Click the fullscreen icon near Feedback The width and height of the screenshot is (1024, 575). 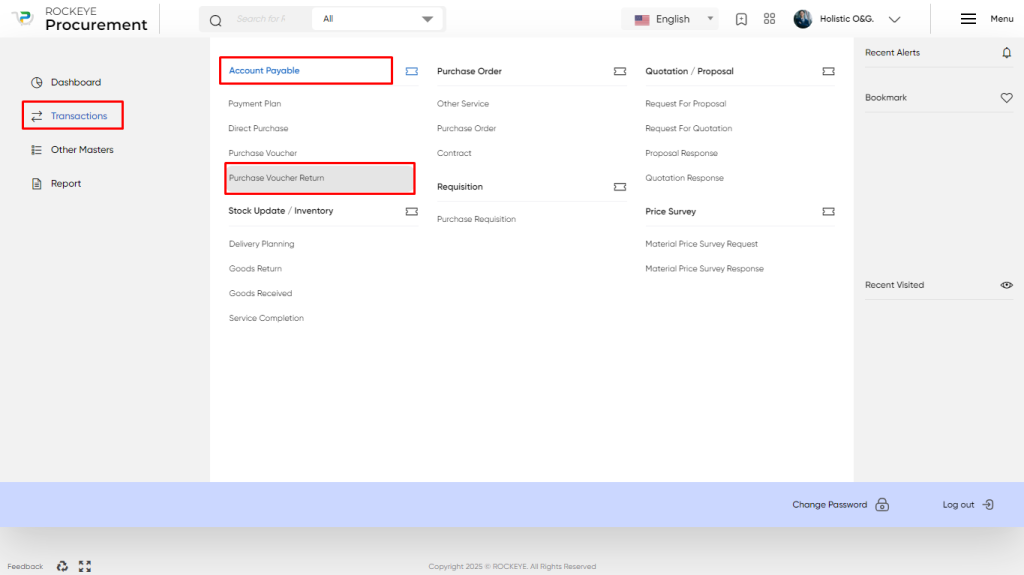[x=85, y=566]
